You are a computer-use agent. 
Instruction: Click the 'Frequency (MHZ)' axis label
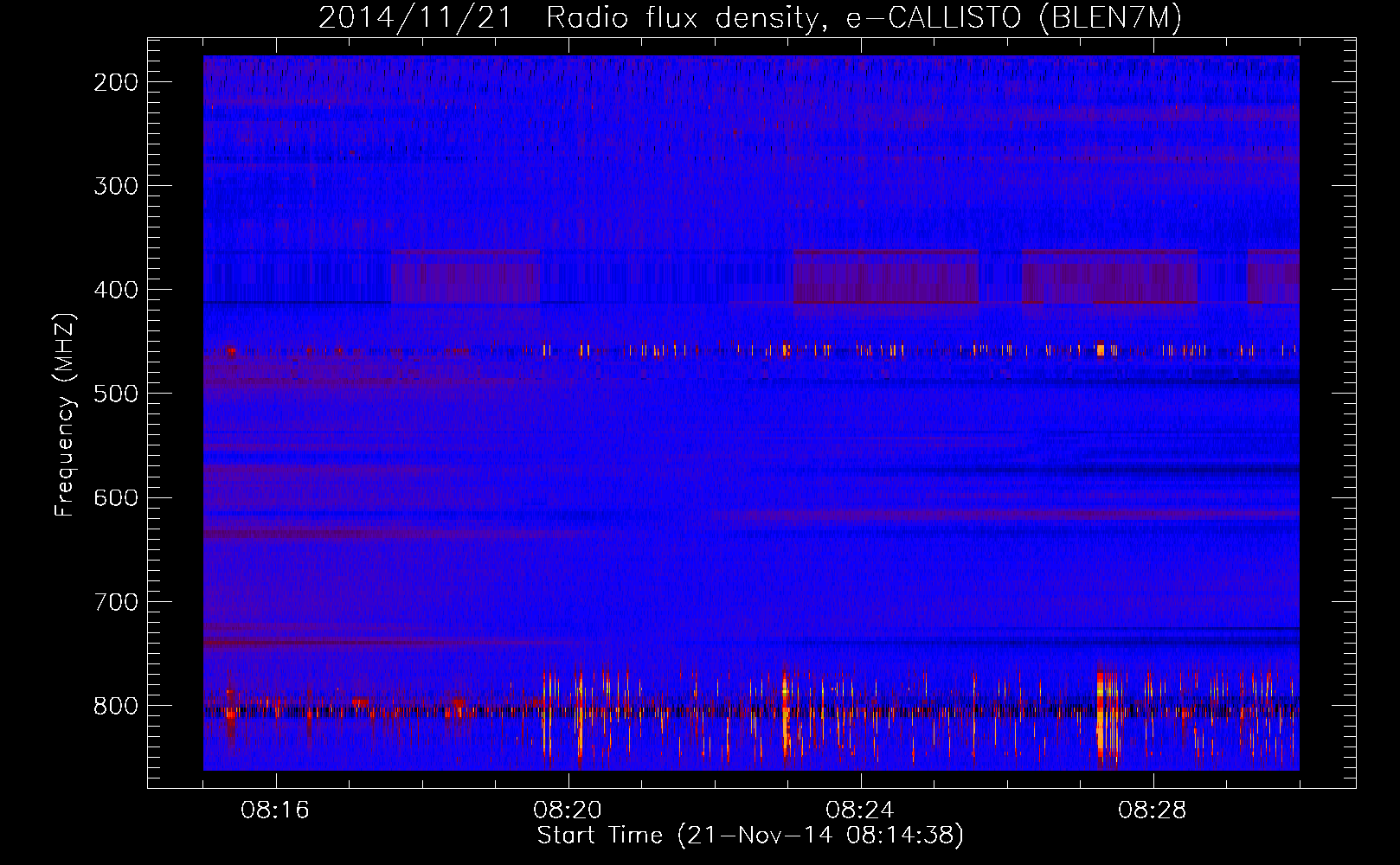coord(65,414)
